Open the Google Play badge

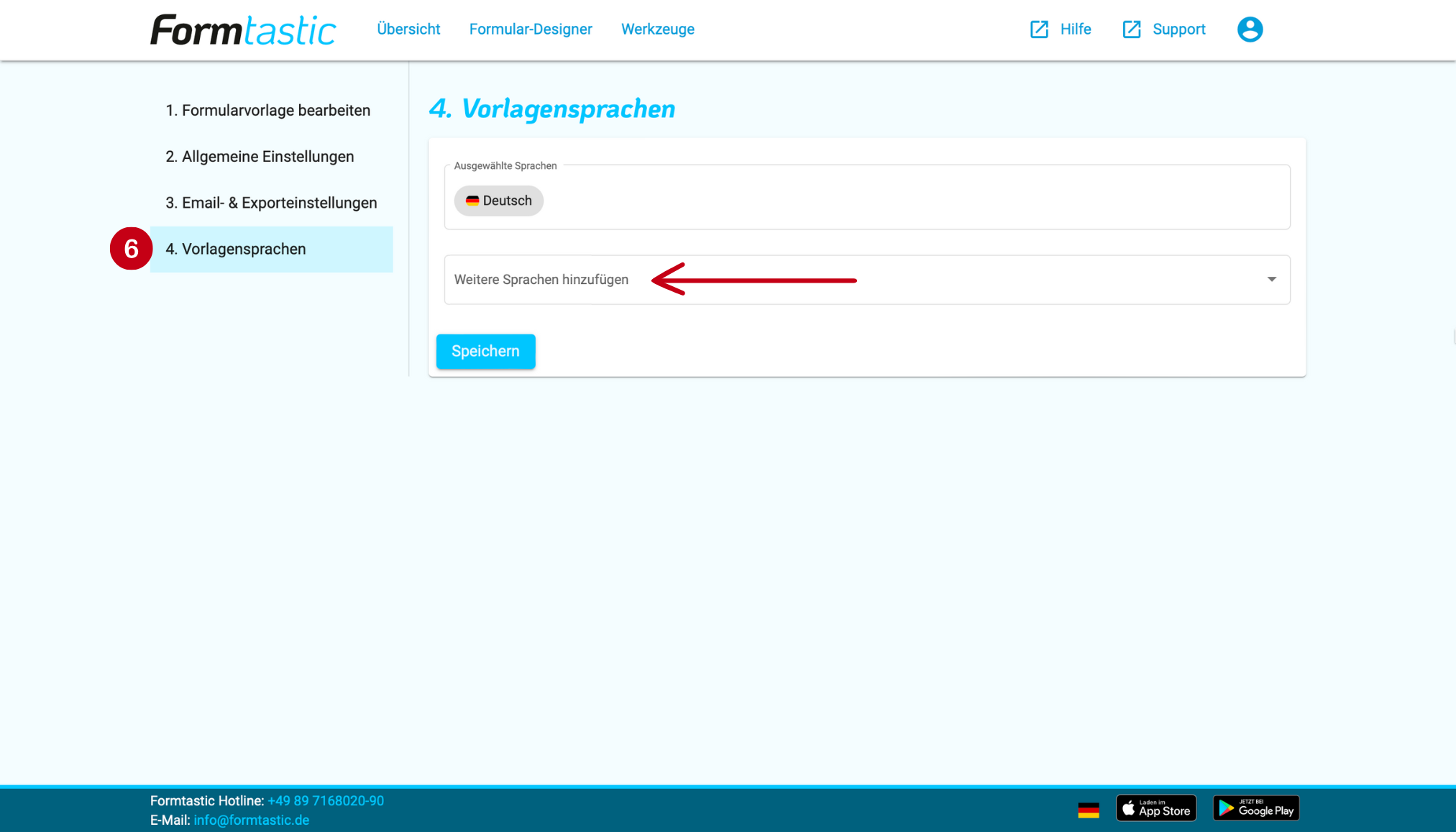1256,808
